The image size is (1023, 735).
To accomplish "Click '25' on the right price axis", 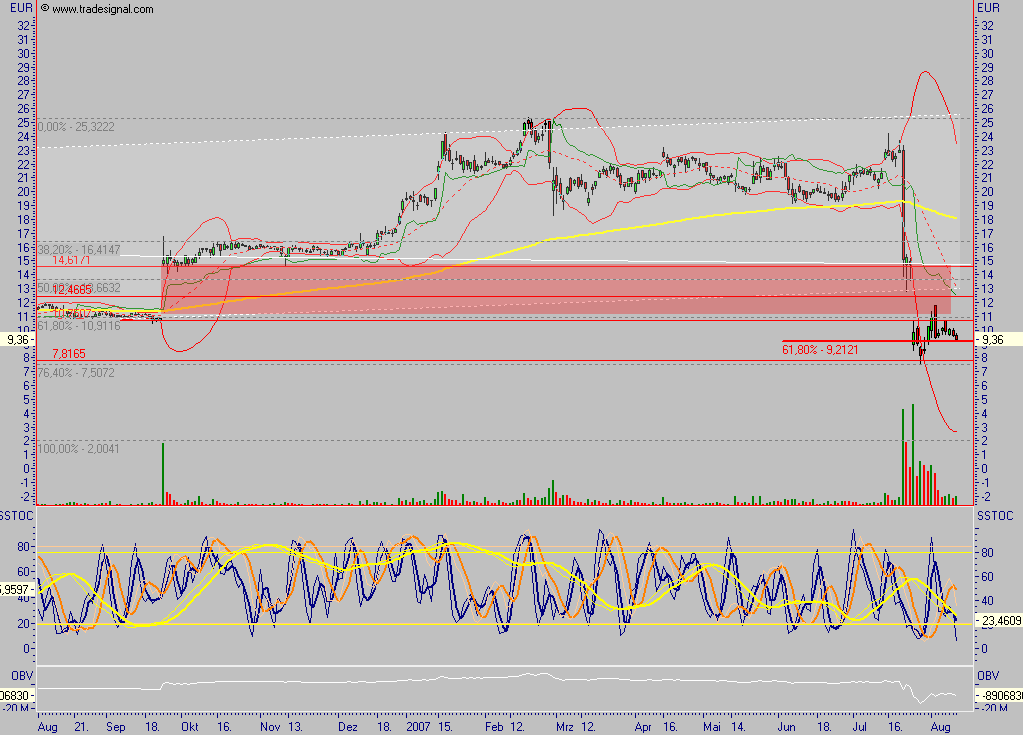I will pyautogui.click(x=987, y=123).
